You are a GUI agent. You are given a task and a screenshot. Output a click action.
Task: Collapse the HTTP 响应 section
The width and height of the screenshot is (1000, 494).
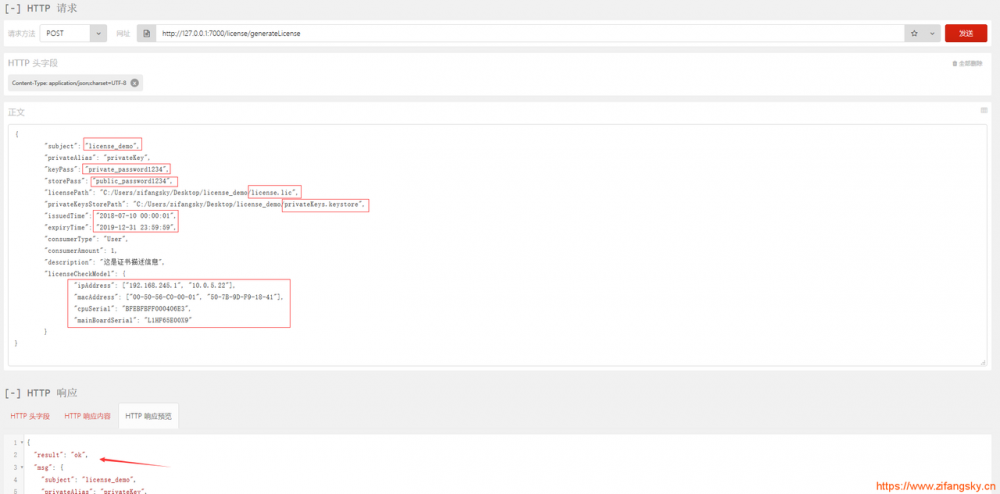[13, 393]
